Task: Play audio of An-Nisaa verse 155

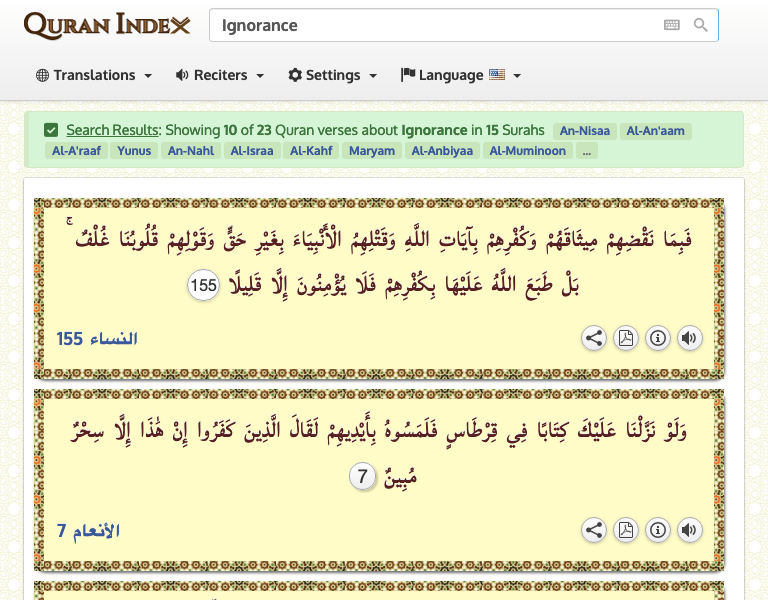Action: [689, 338]
